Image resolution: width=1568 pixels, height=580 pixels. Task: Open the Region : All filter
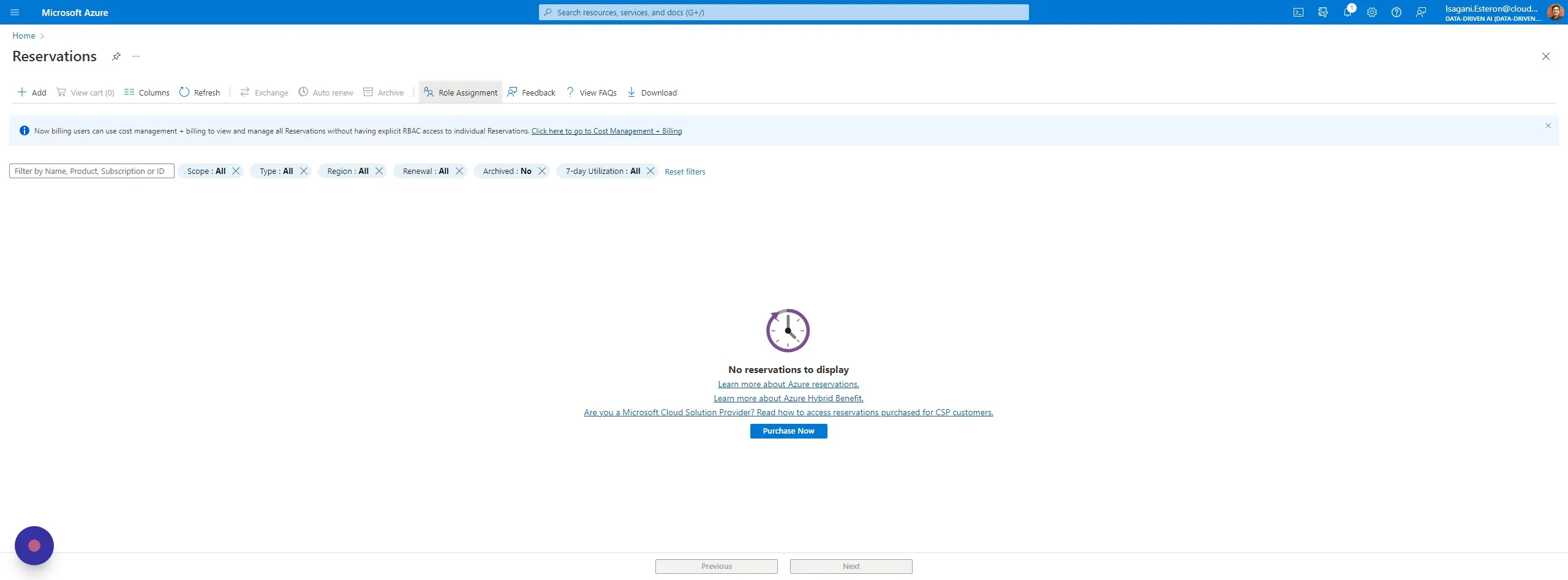click(x=348, y=171)
